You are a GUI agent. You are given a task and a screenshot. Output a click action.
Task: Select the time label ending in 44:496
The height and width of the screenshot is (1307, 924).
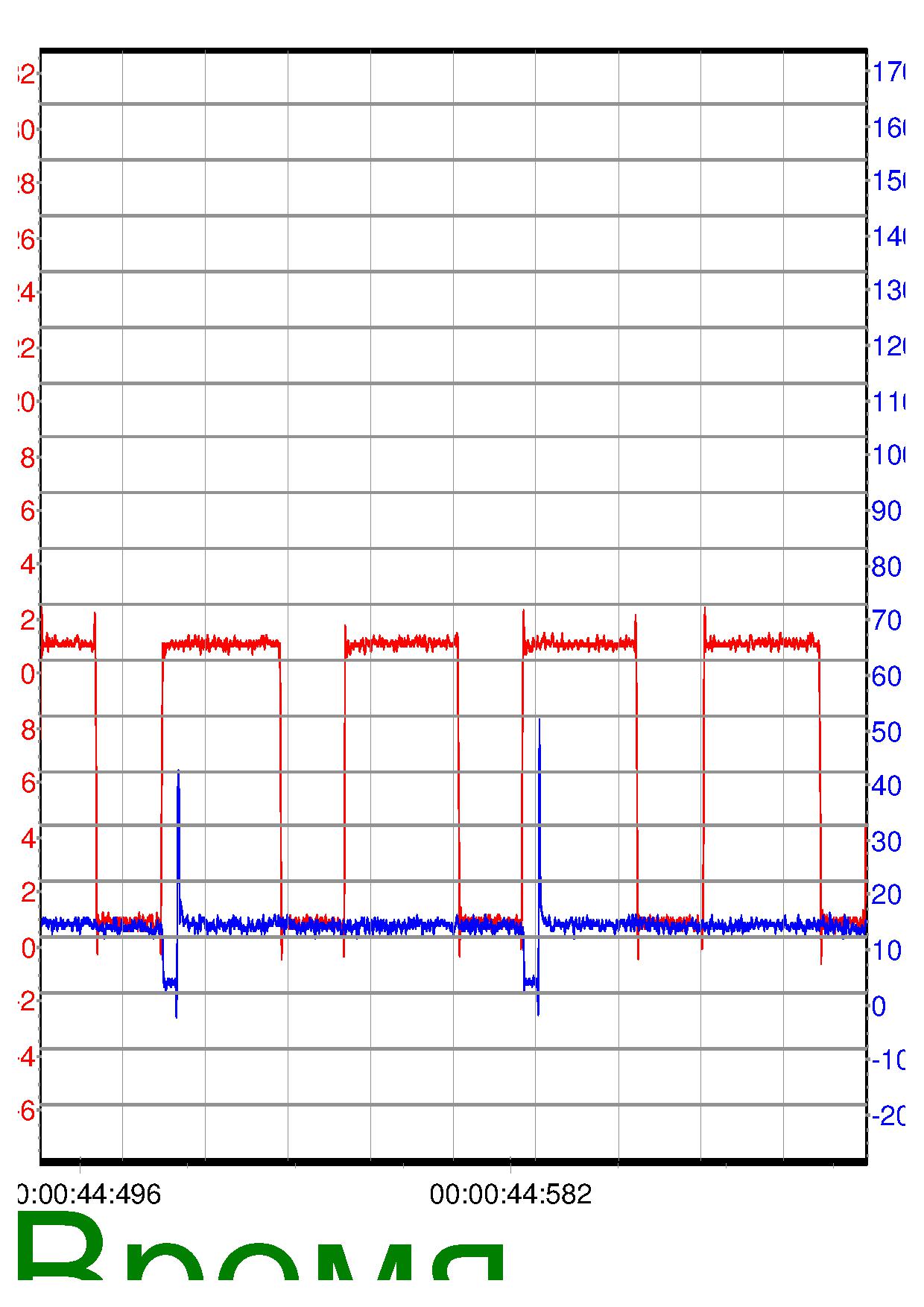pos(89,1194)
